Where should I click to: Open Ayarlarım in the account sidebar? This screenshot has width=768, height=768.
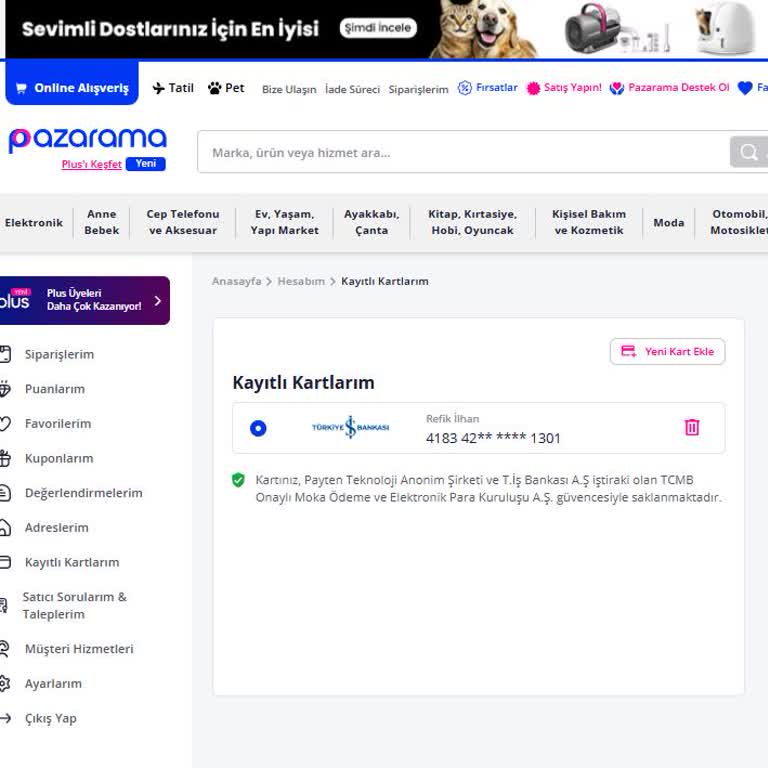pyautogui.click(x=53, y=684)
